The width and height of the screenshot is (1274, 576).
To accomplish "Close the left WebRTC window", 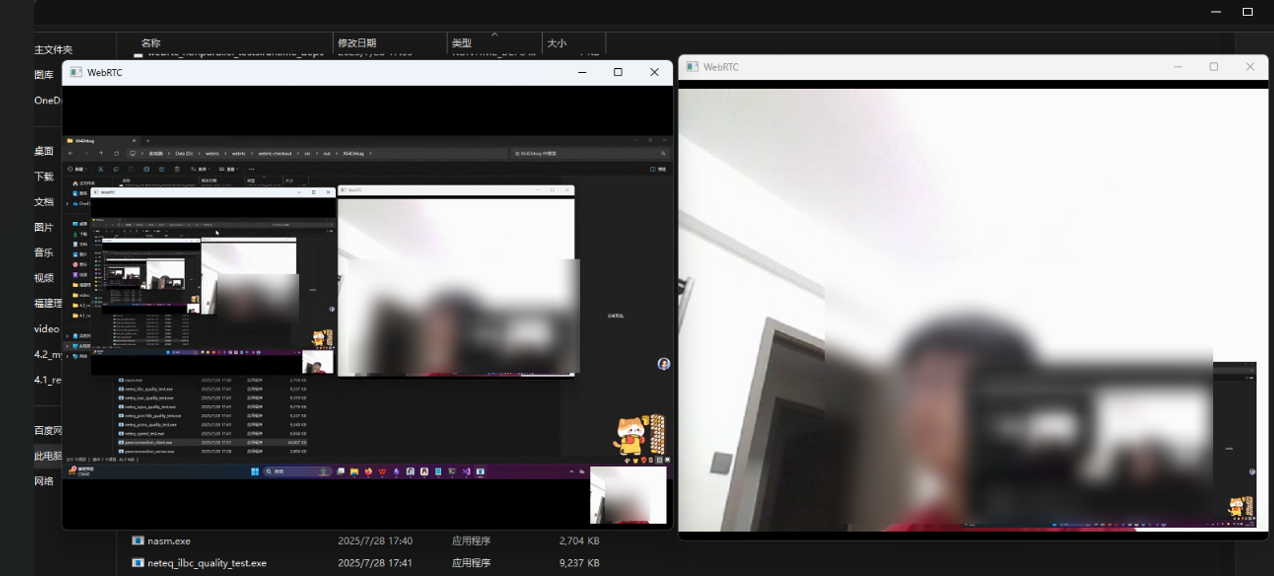I will 654,72.
